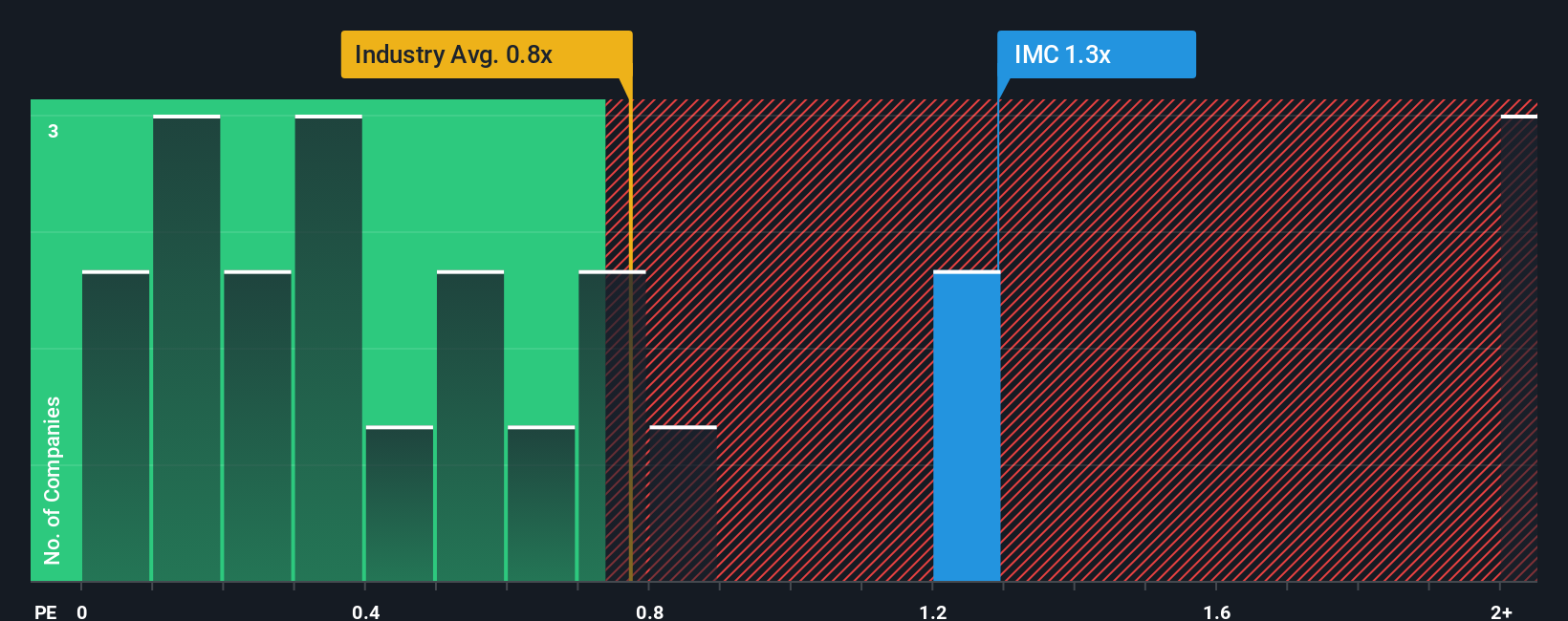The width and height of the screenshot is (1568, 621).
Task: Click the PE axis title
Action: [46, 611]
